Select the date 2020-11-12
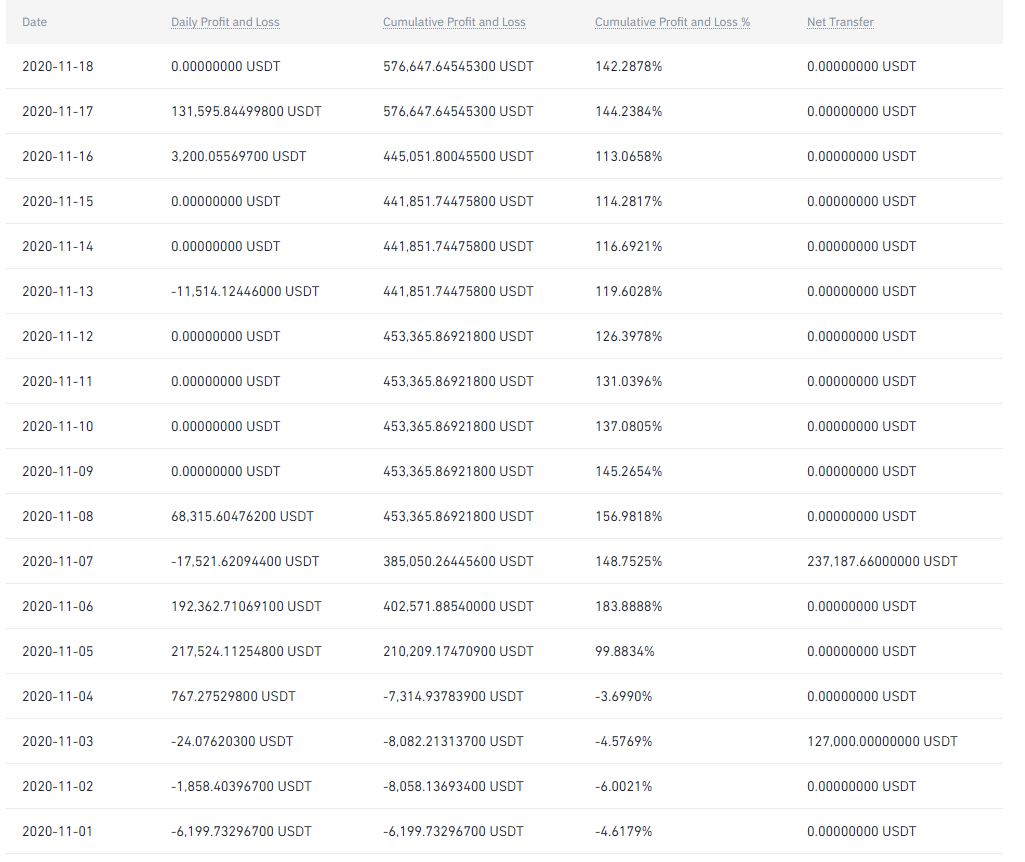 pyautogui.click(x=58, y=337)
